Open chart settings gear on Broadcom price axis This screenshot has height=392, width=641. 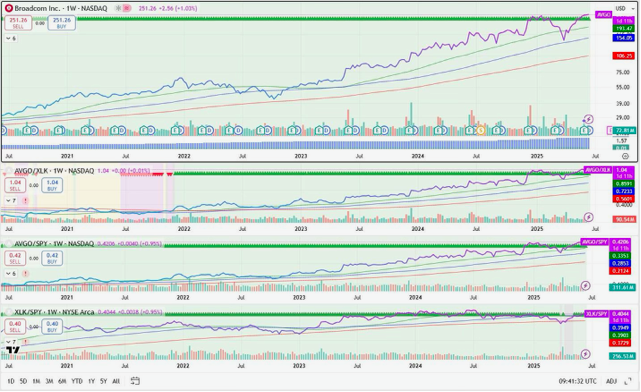[625, 156]
